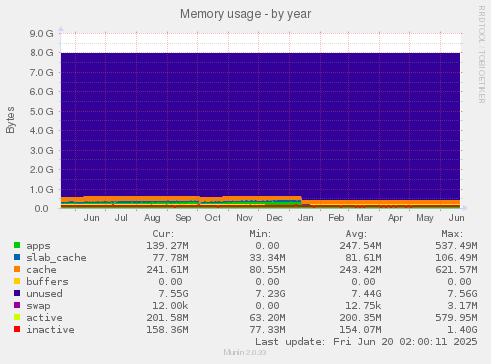Click the orange cache legend swatch
Viewport: 491px width, 364px height.
tap(17, 269)
